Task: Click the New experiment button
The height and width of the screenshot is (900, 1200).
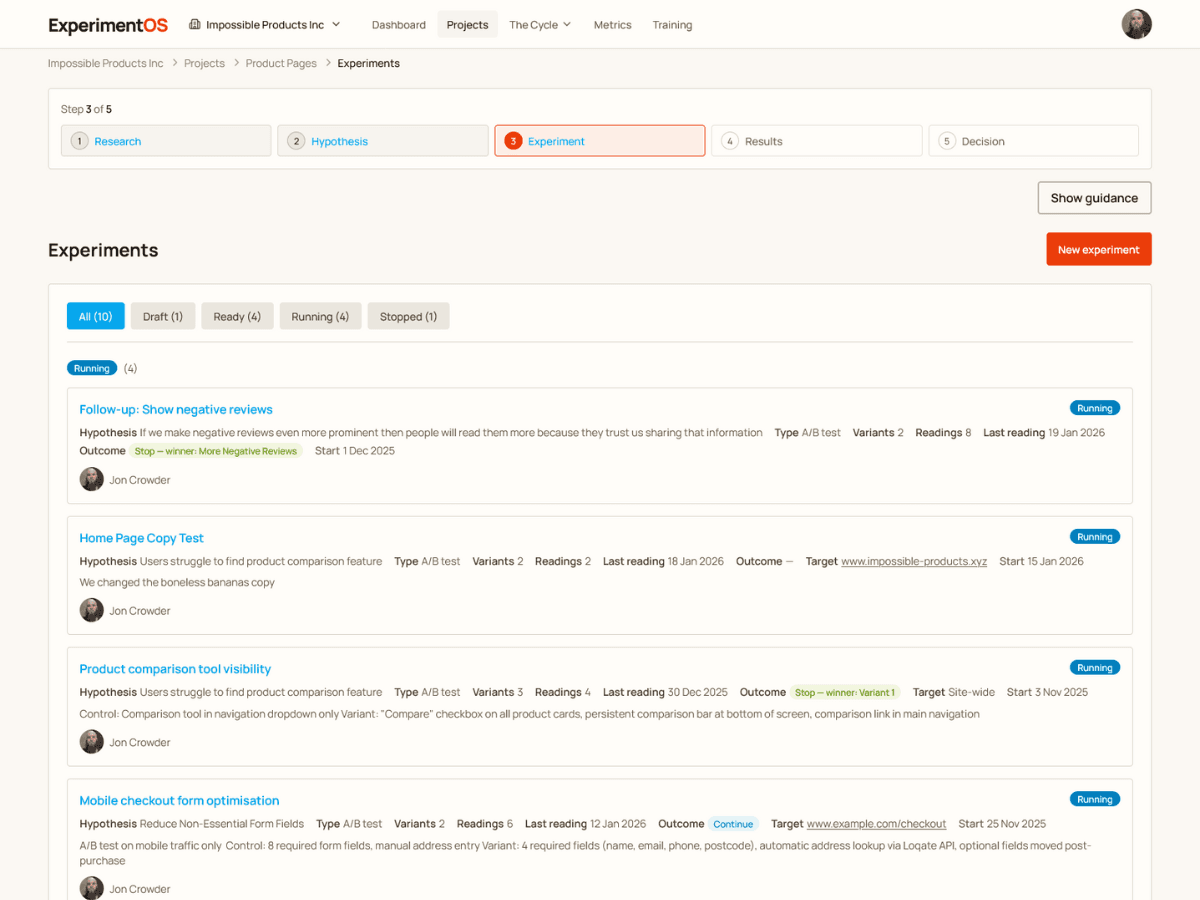Action: coord(1098,248)
